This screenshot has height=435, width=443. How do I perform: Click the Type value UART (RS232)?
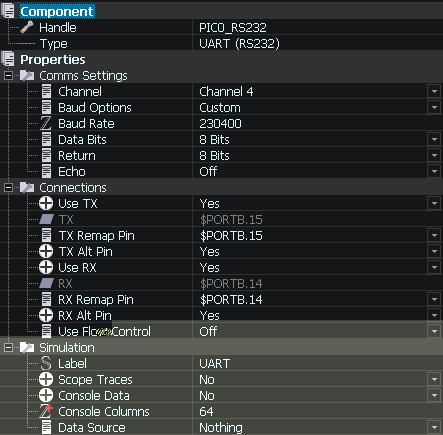point(239,44)
